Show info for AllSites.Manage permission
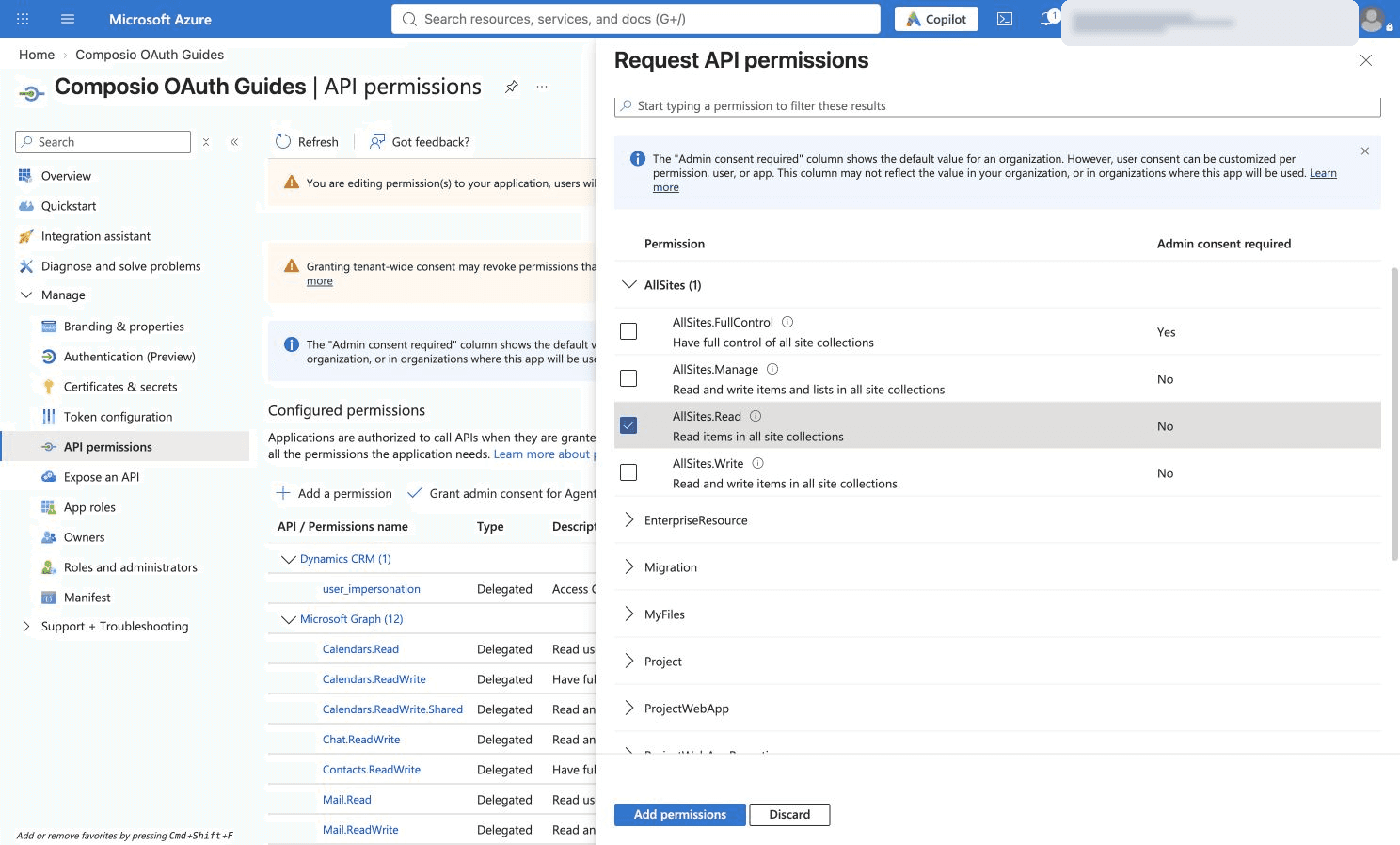 click(772, 369)
